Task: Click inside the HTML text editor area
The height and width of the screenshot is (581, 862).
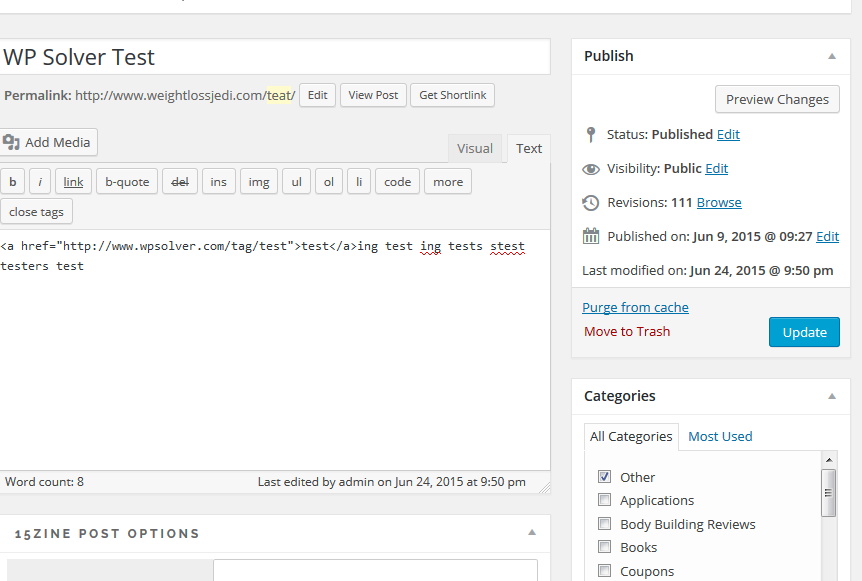Action: click(x=275, y=350)
